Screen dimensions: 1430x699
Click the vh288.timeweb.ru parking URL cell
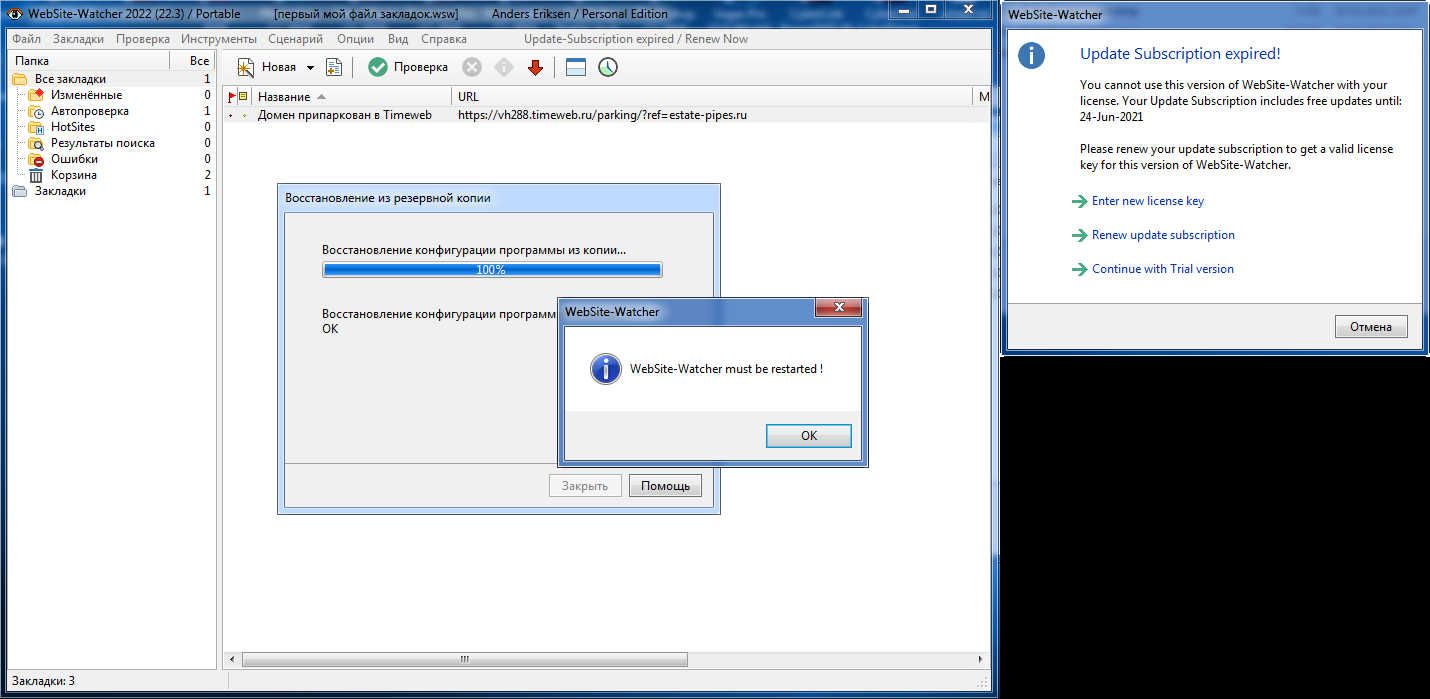pos(602,115)
